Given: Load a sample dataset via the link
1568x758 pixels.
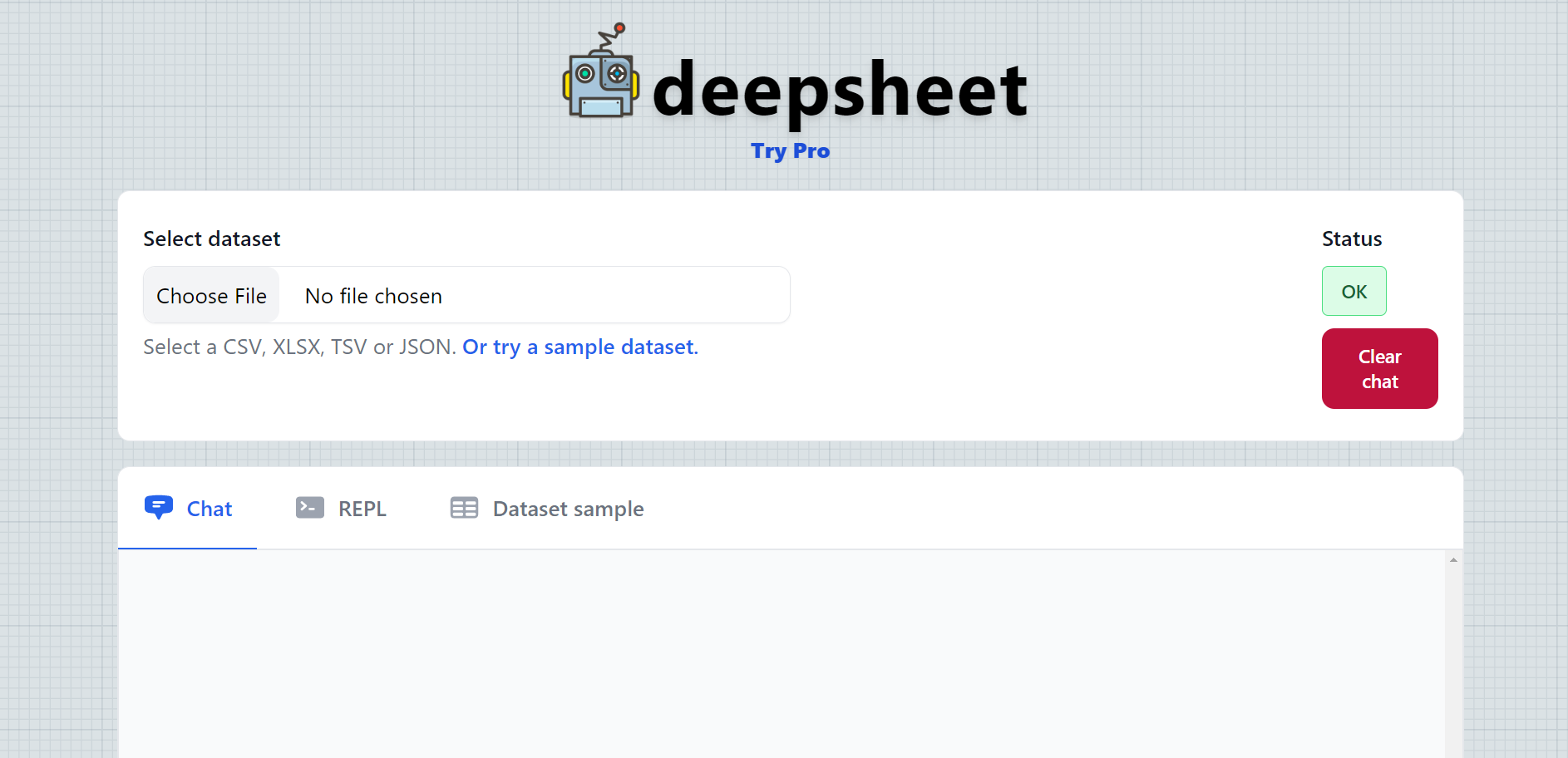Looking at the screenshot, I should coord(579,347).
